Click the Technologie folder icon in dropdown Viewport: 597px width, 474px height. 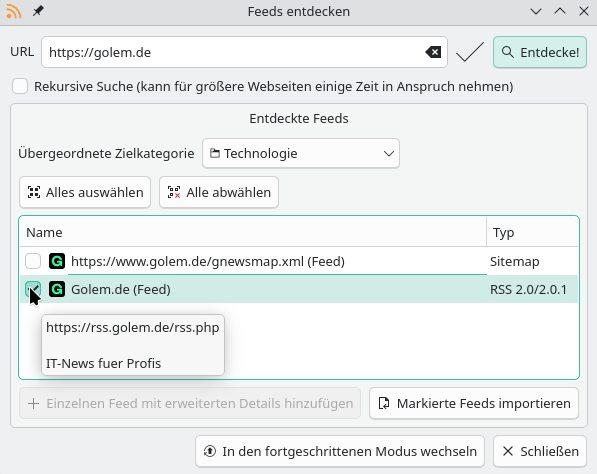pos(215,153)
